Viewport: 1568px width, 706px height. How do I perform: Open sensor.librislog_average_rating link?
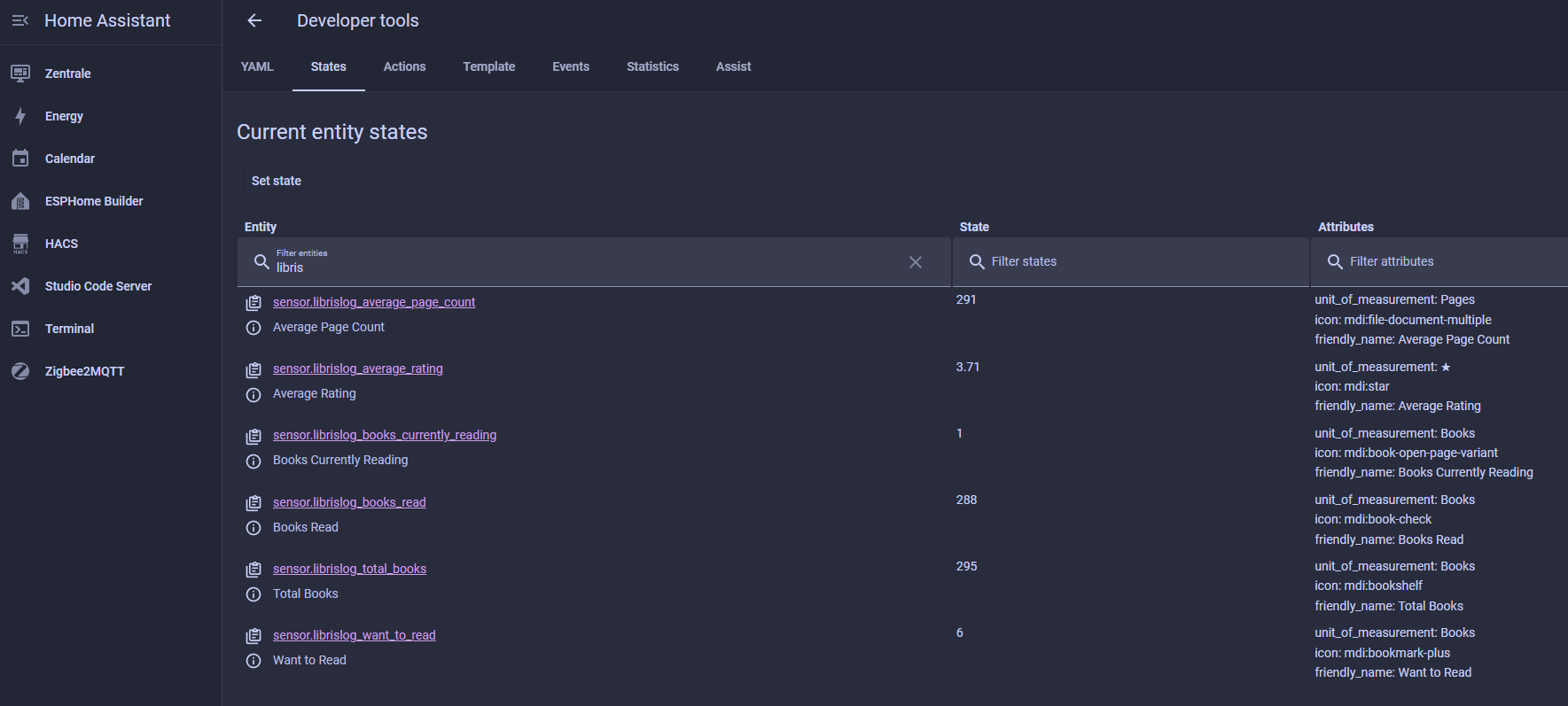(358, 369)
